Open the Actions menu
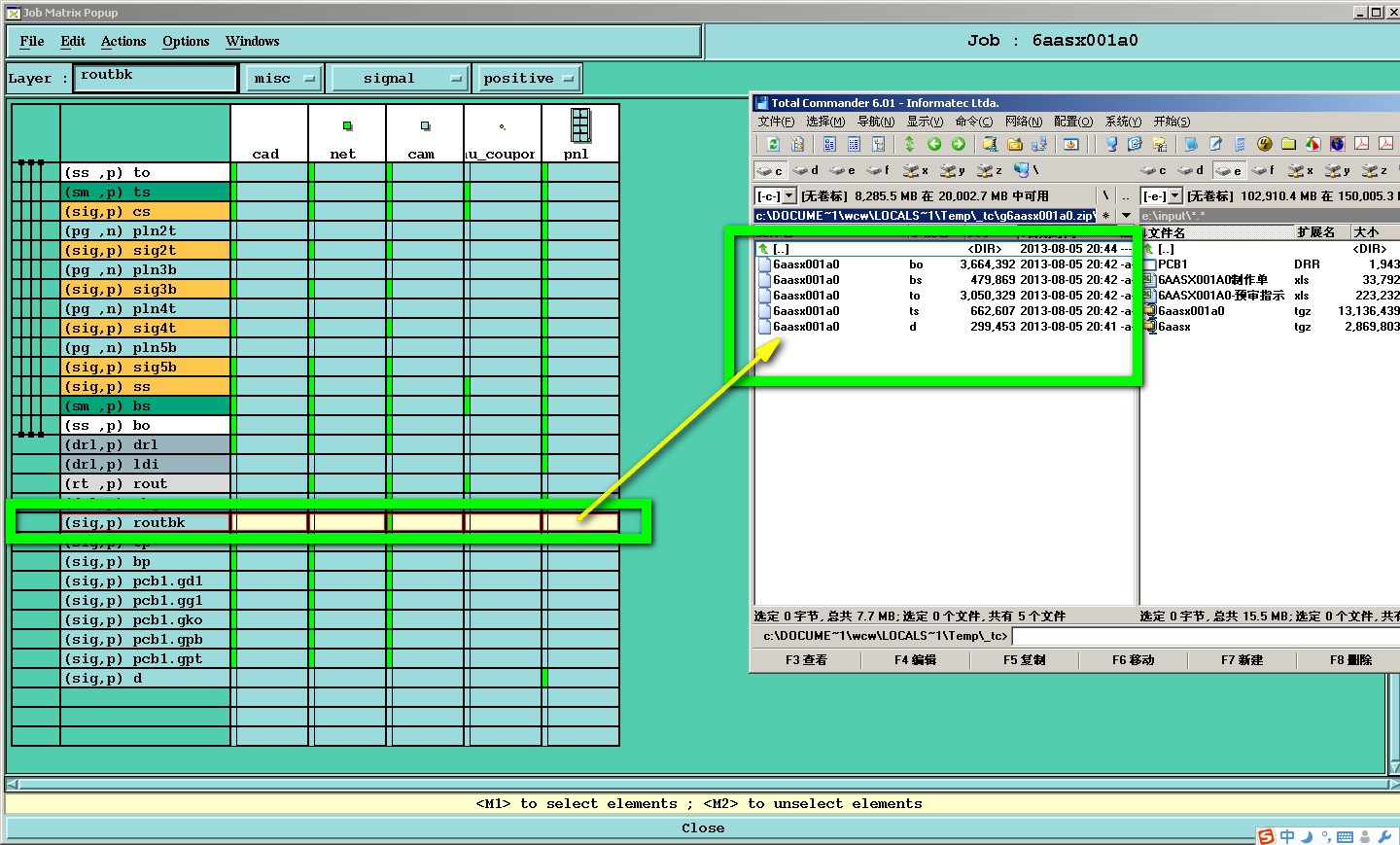Screen dimensions: 1400x845 123,42
